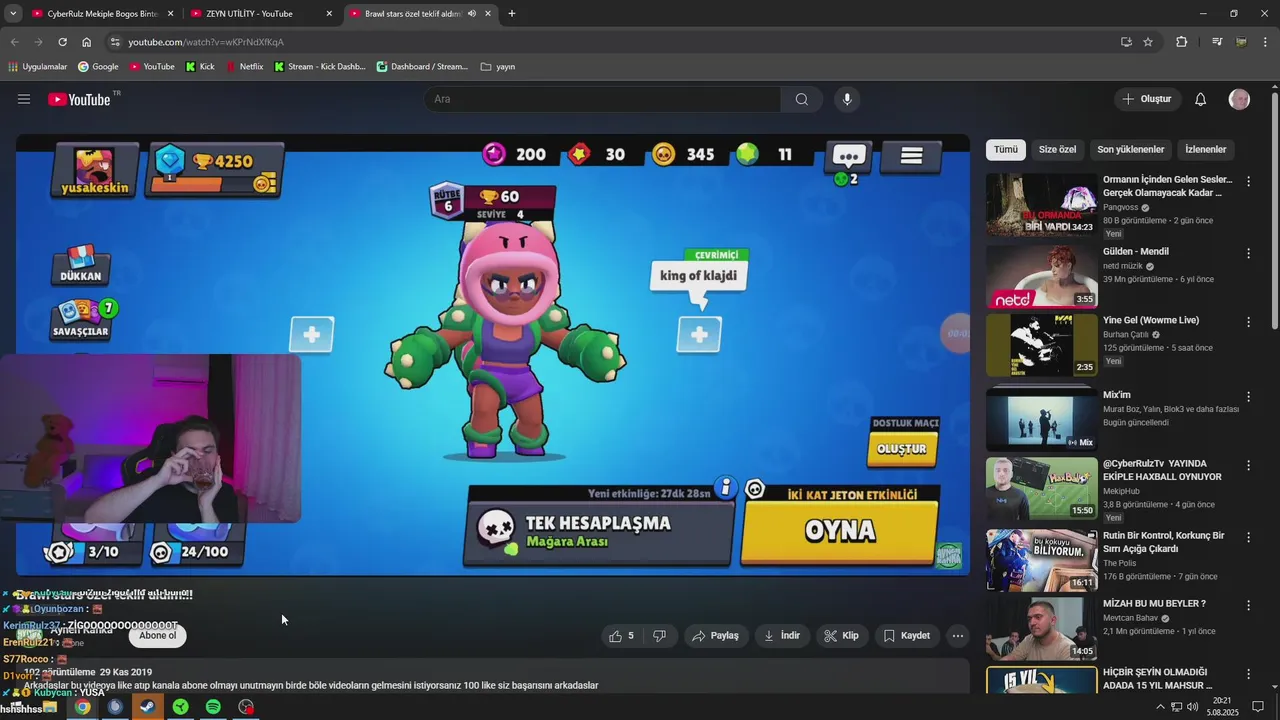Viewport: 1280px width, 720px height.
Task: Click the install app icon in address bar
Action: tap(1126, 42)
